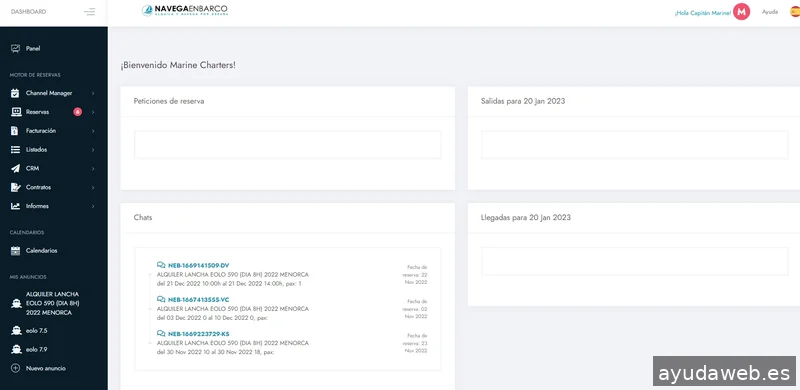Expand the Contratos submenu chevron

(93, 187)
